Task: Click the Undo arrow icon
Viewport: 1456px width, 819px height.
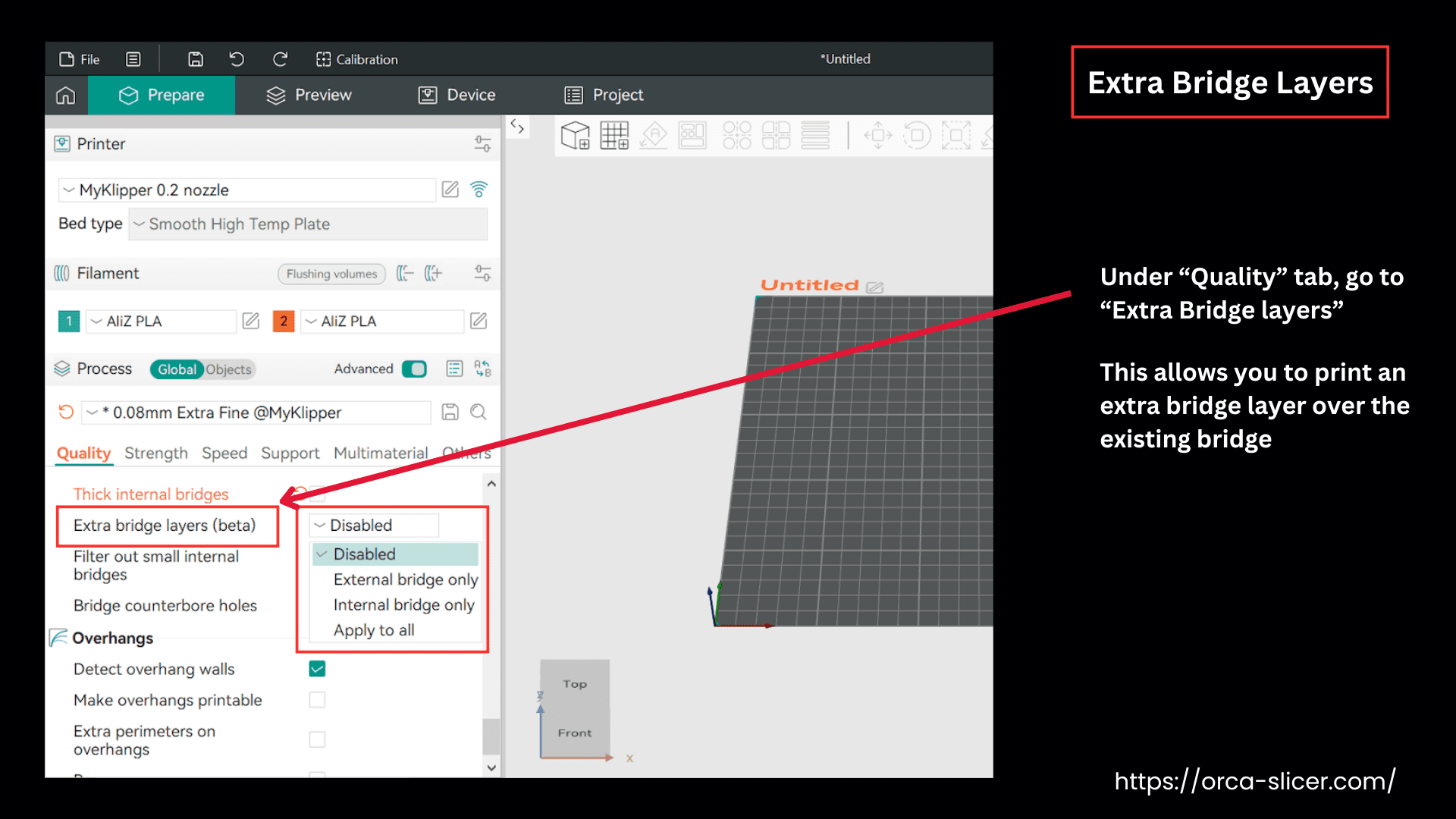Action: tap(237, 59)
